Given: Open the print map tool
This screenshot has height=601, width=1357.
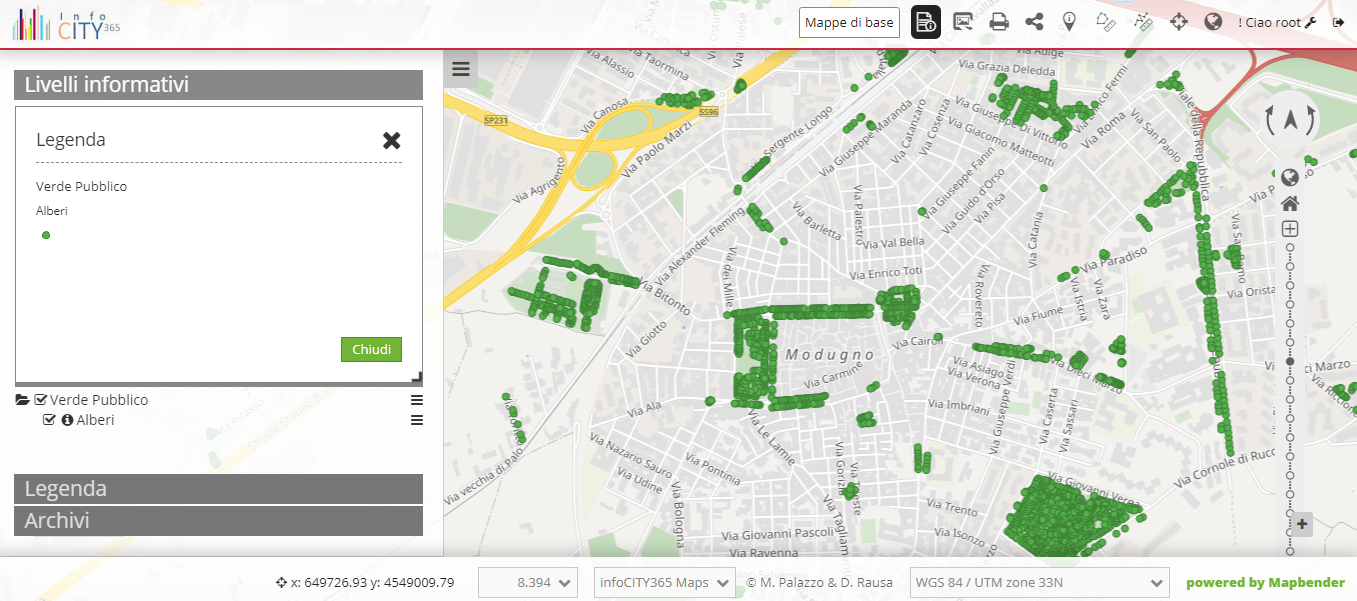Looking at the screenshot, I should pyautogui.click(x=999, y=21).
